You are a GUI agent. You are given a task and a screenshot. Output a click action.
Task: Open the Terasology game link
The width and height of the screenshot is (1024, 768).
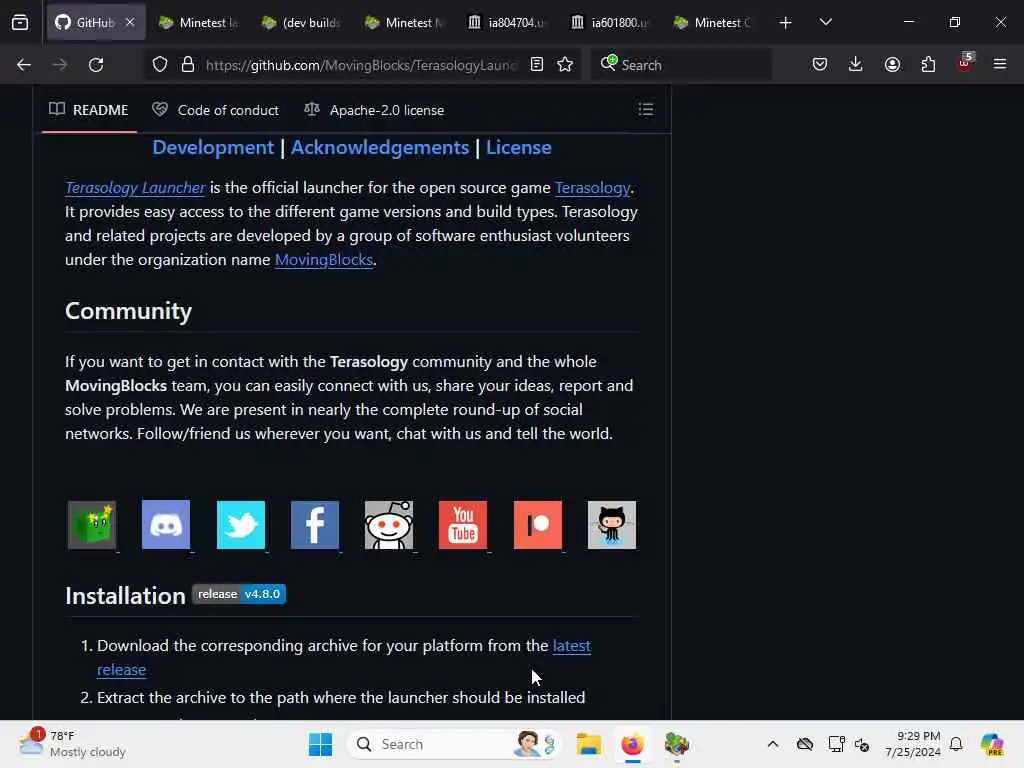tap(592, 188)
